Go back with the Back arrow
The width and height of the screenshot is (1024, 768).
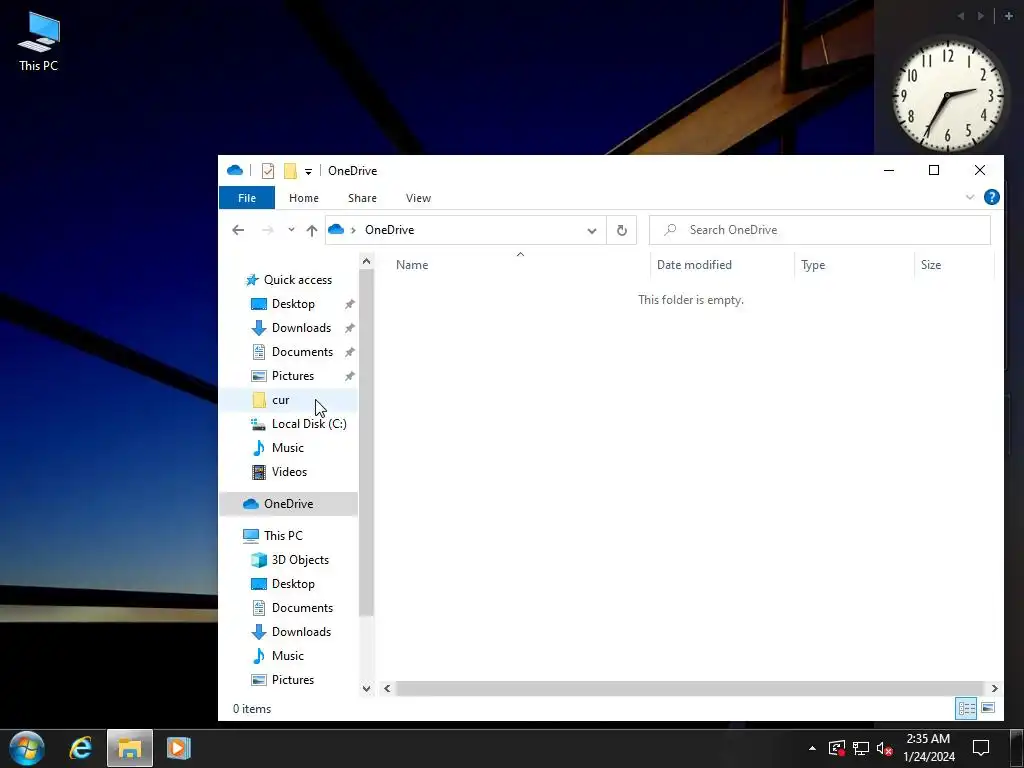[238, 230]
